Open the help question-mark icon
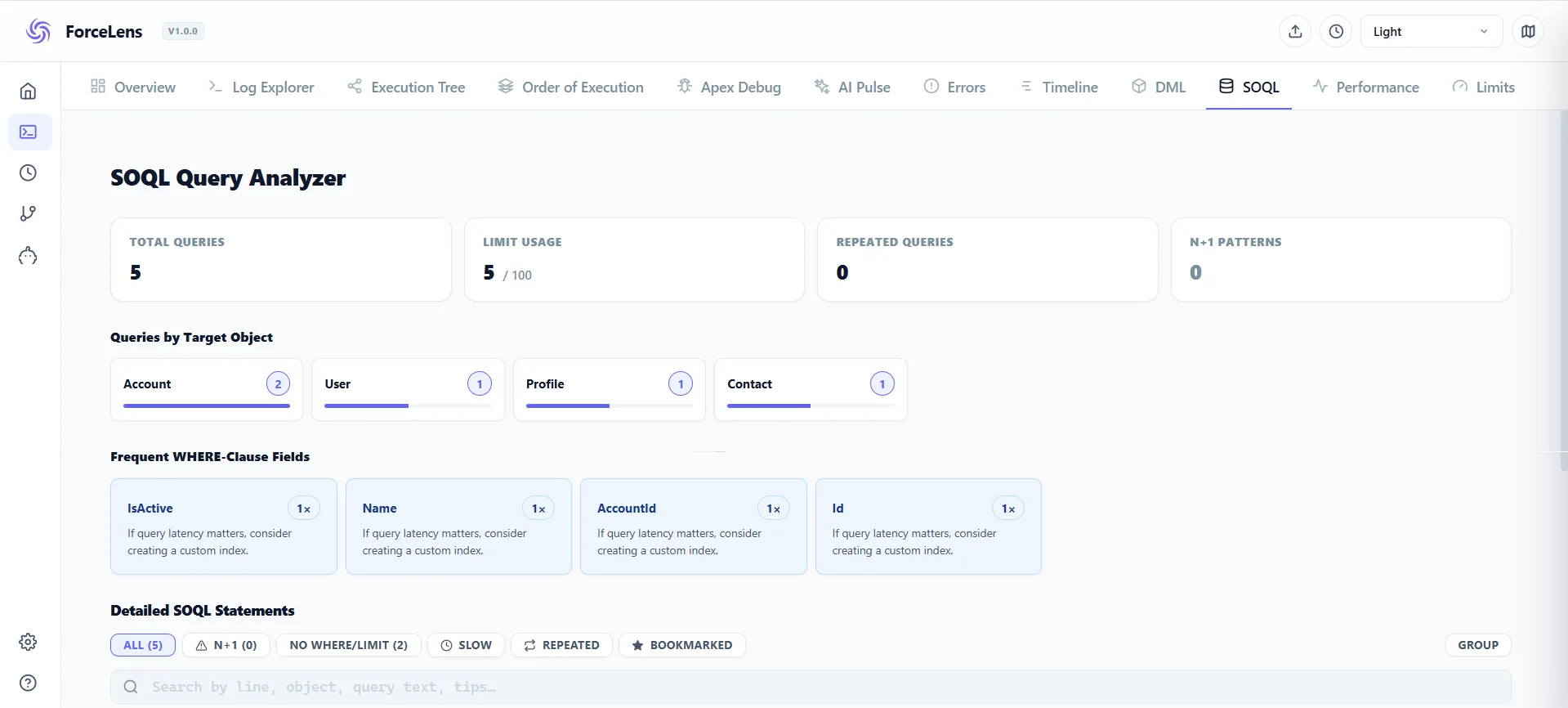 [29, 683]
